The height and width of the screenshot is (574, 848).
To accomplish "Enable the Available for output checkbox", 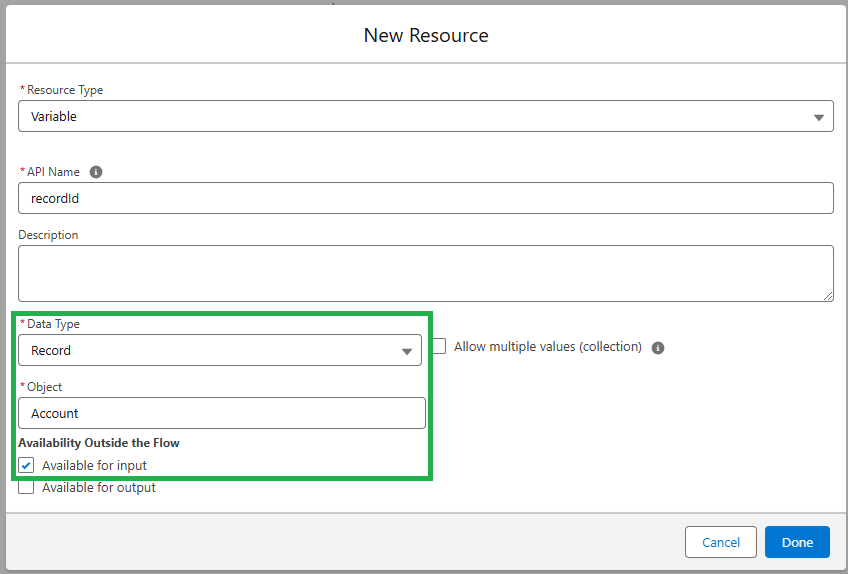I will (26, 488).
